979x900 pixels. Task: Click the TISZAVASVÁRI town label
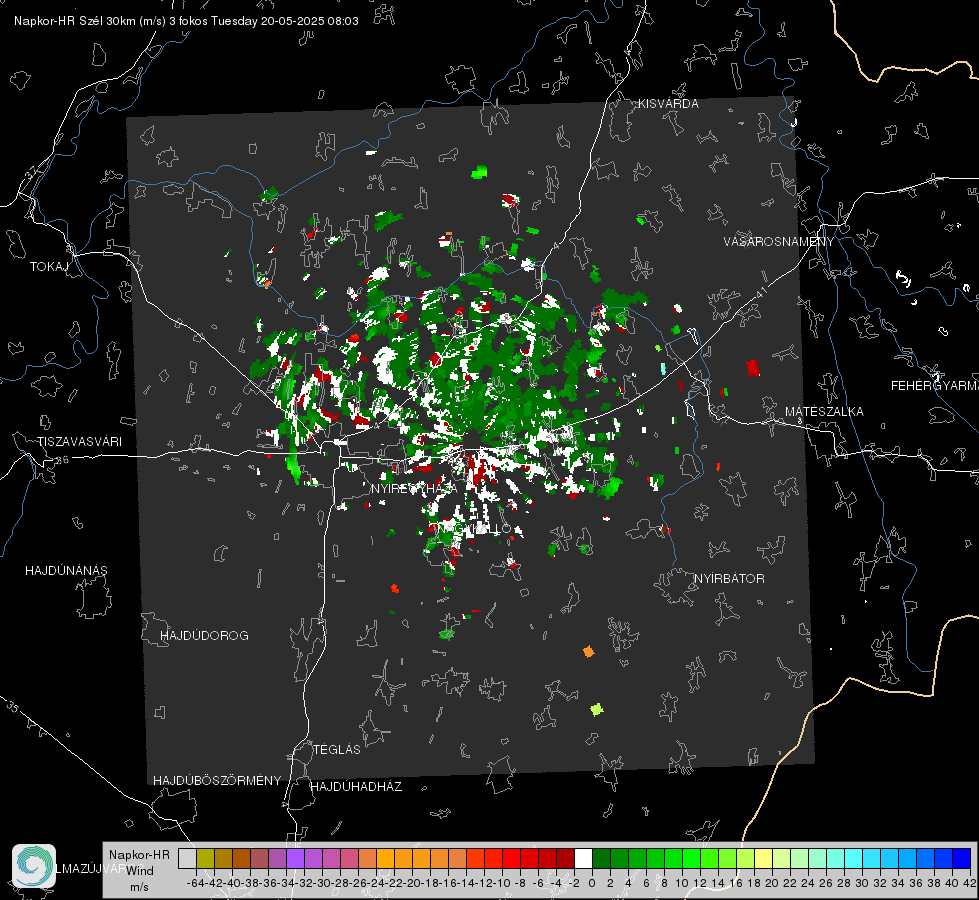click(79, 442)
